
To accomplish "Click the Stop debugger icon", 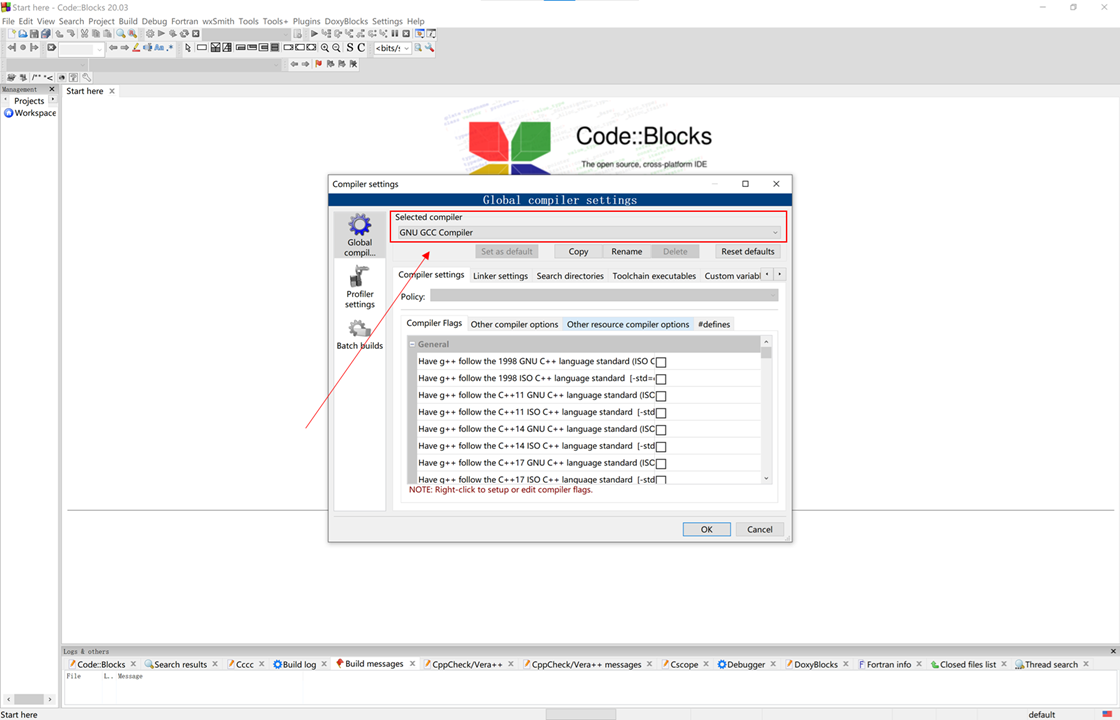I will (406, 34).
